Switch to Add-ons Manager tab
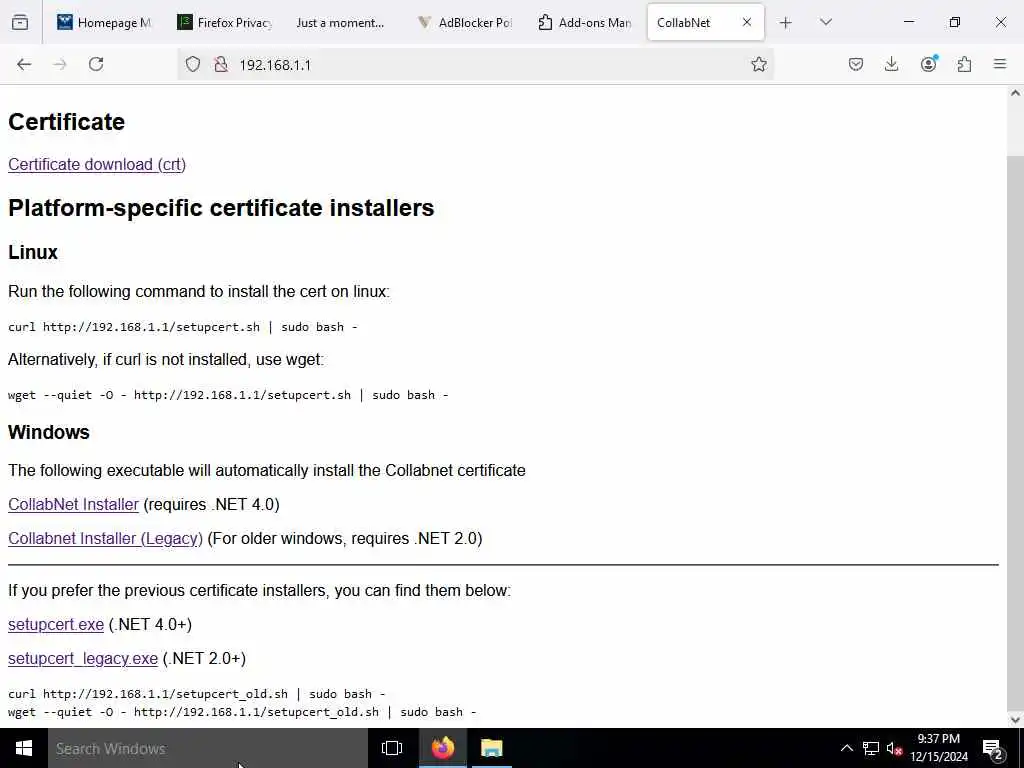Screen dimensions: 1024x768 coord(586,22)
